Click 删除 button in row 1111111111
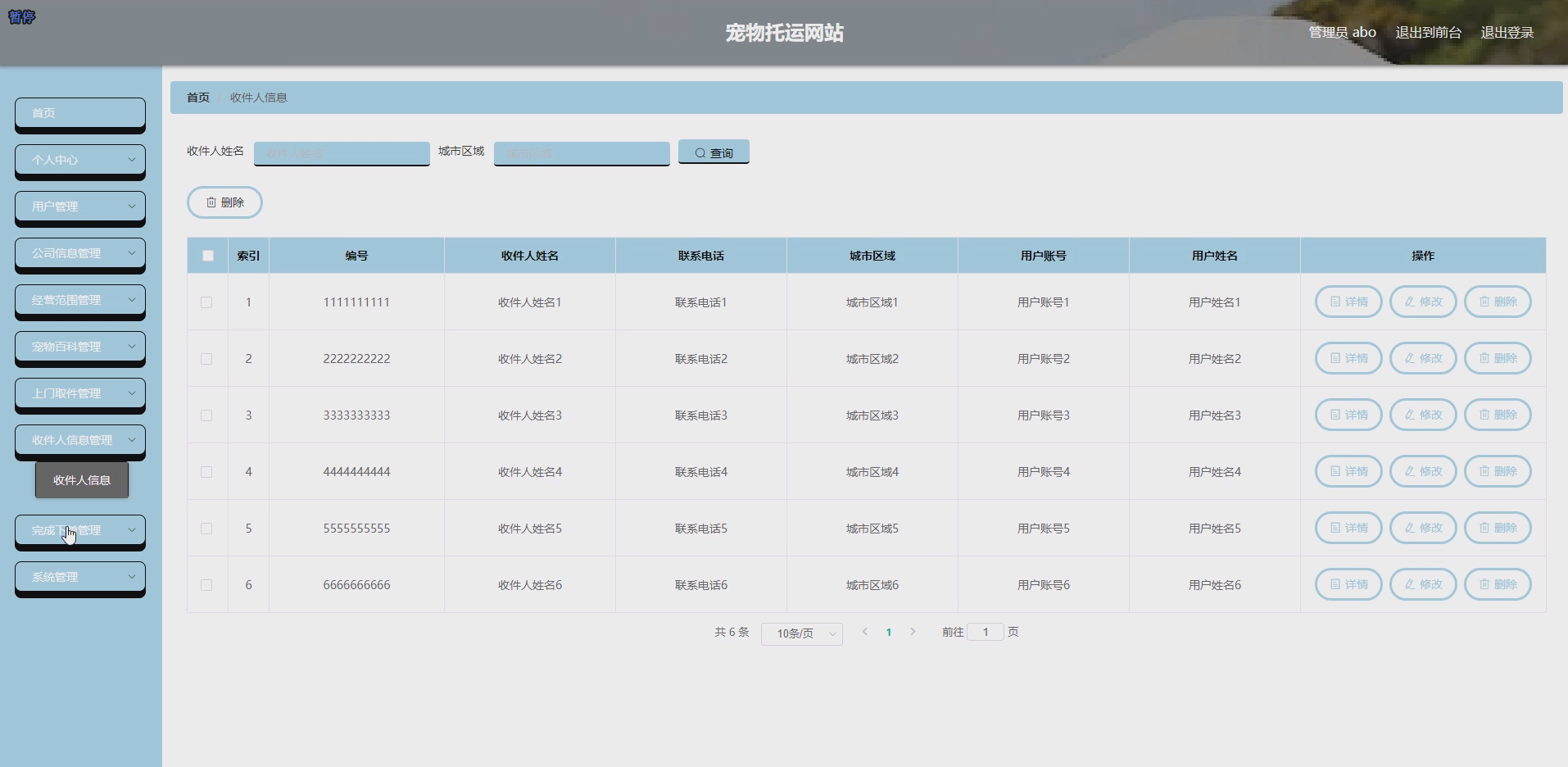The image size is (1568, 767). [x=1498, y=302]
